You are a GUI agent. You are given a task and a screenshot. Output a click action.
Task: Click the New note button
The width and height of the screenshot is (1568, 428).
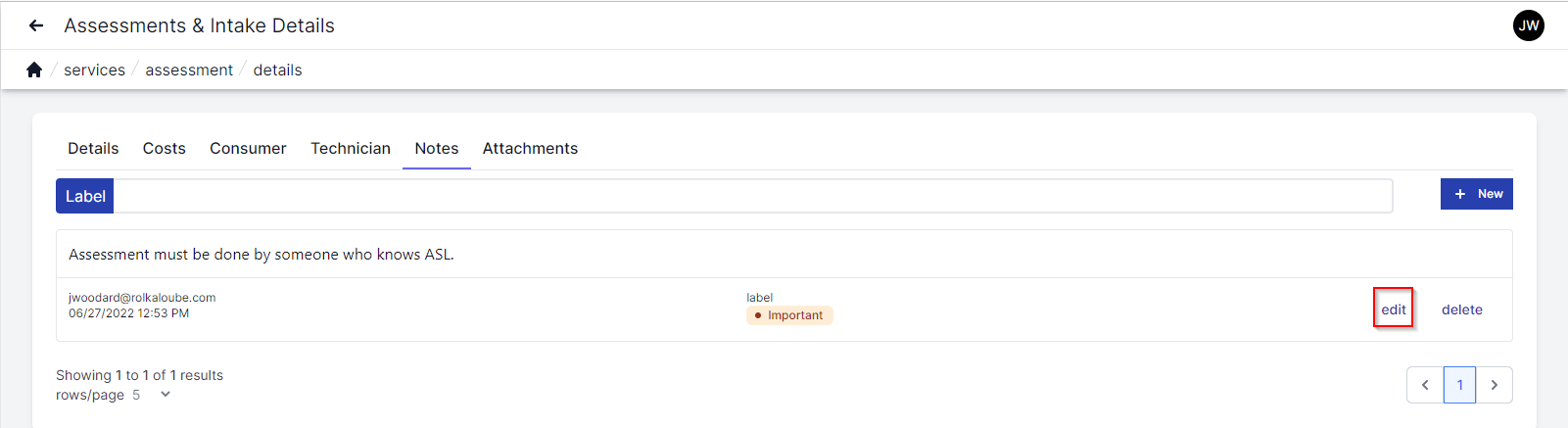[x=1476, y=194]
